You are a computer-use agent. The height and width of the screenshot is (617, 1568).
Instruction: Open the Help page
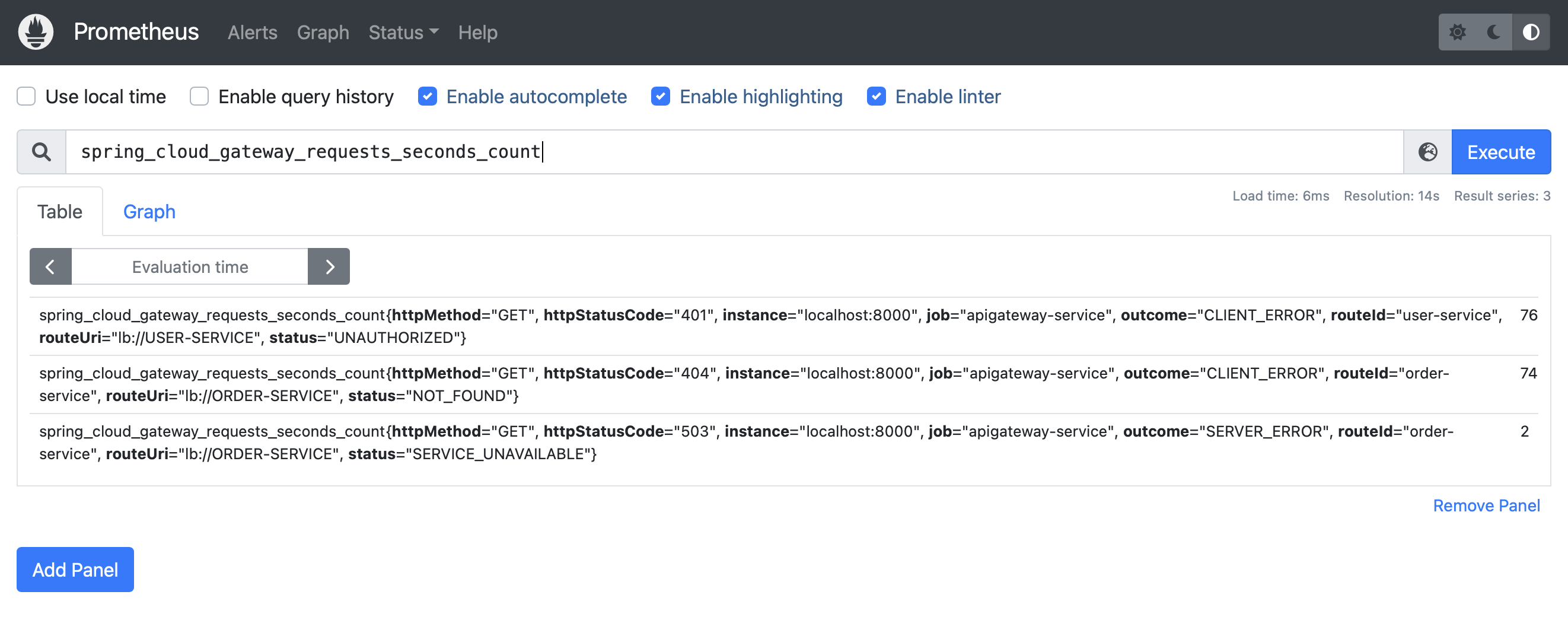click(x=477, y=32)
